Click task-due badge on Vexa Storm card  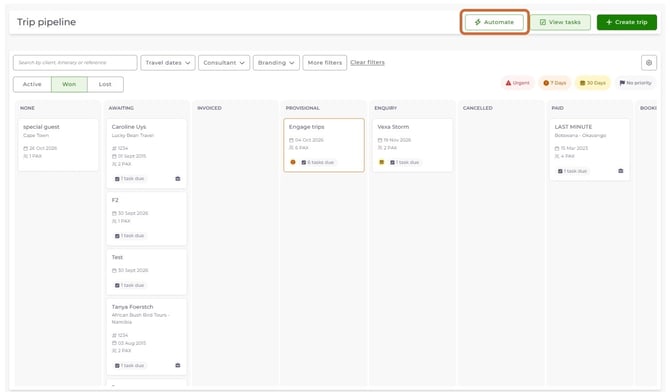pos(405,162)
